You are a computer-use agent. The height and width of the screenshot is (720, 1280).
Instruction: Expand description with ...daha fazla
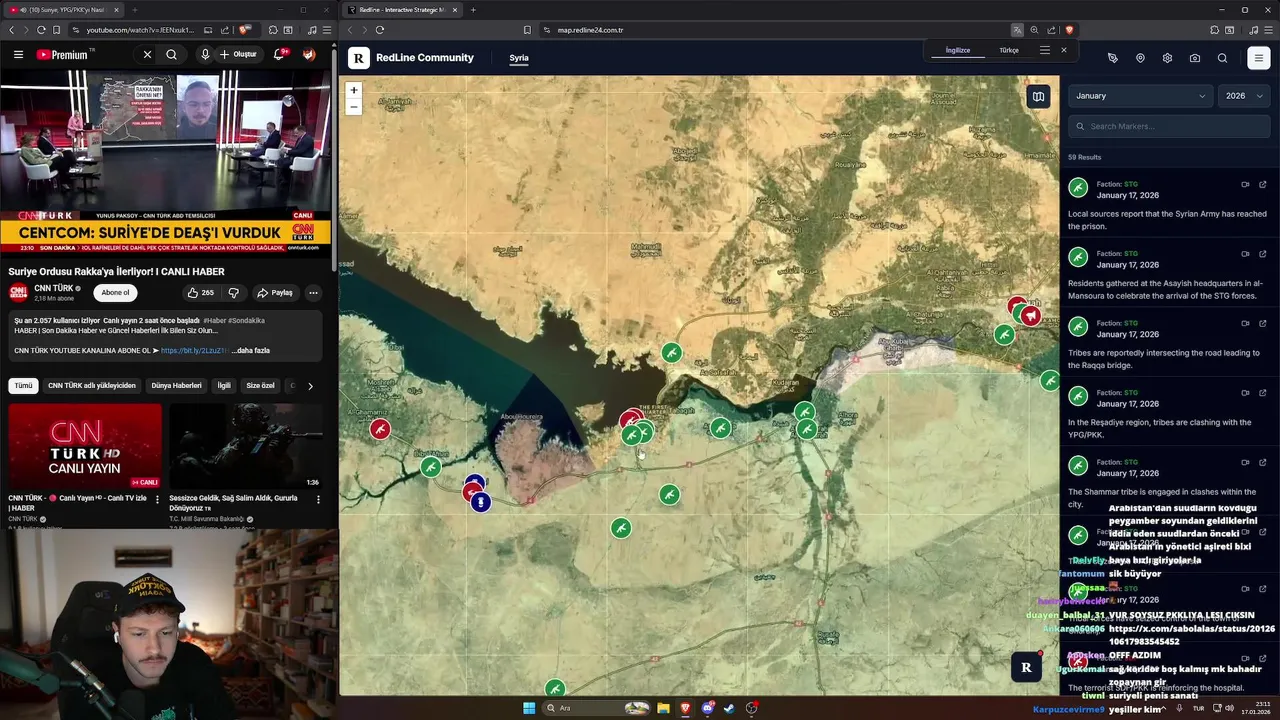(250, 351)
